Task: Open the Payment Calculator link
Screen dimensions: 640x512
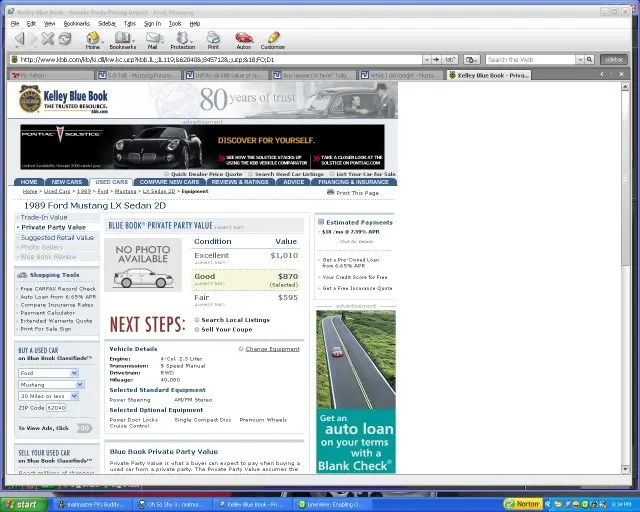Action: point(47,313)
